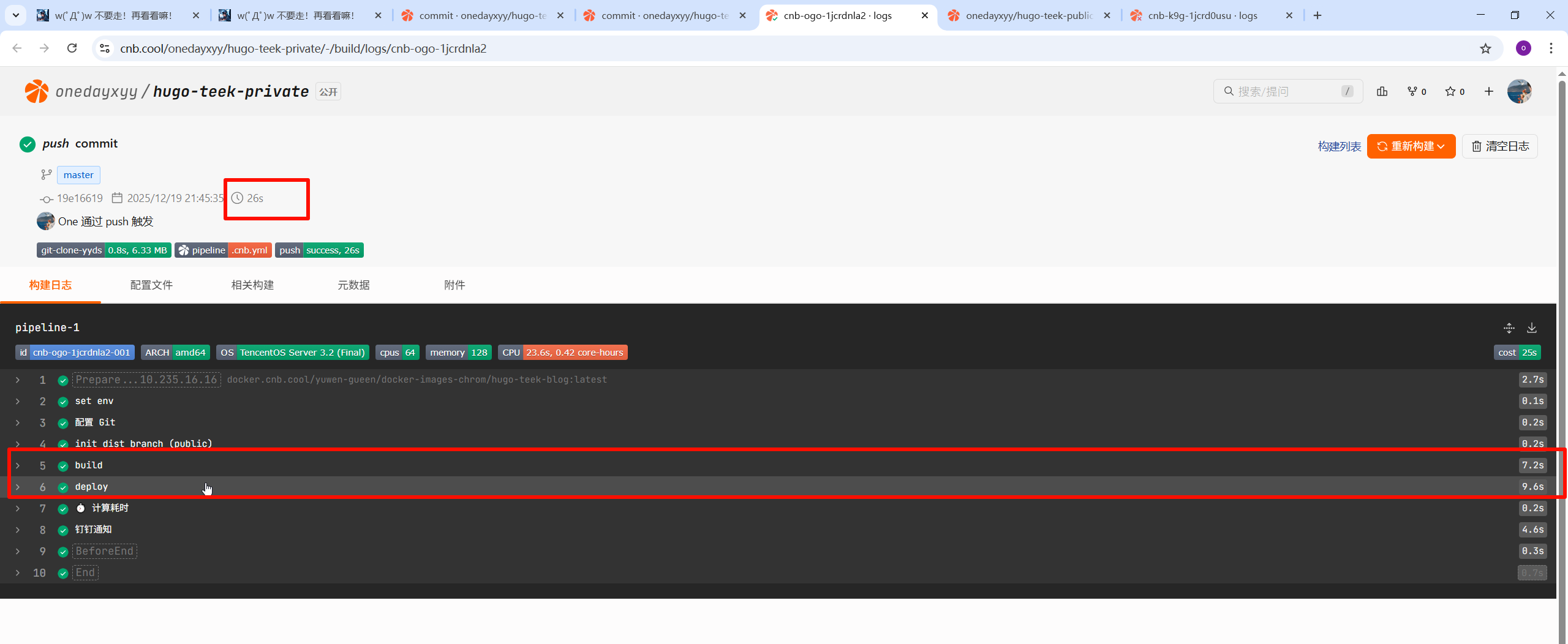Switch to the 配置文件 tab
Screen dimensions: 1568x644
tap(151, 285)
